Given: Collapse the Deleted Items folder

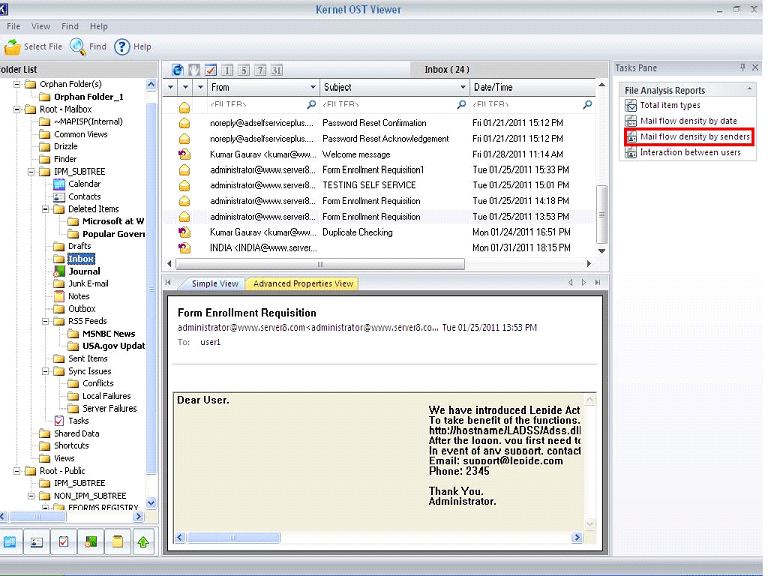Looking at the screenshot, I should [x=46, y=209].
